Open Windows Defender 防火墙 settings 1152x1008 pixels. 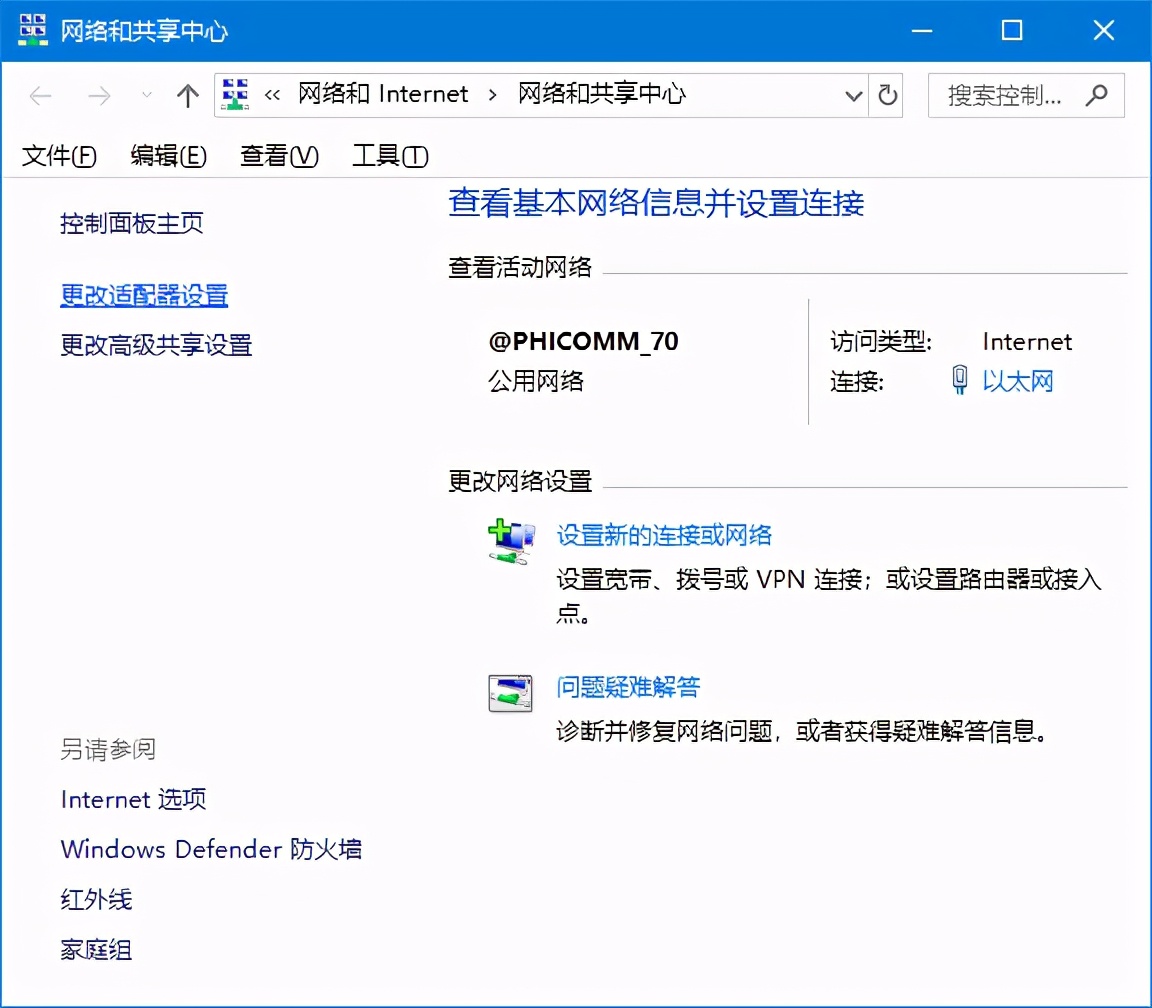click(x=212, y=848)
